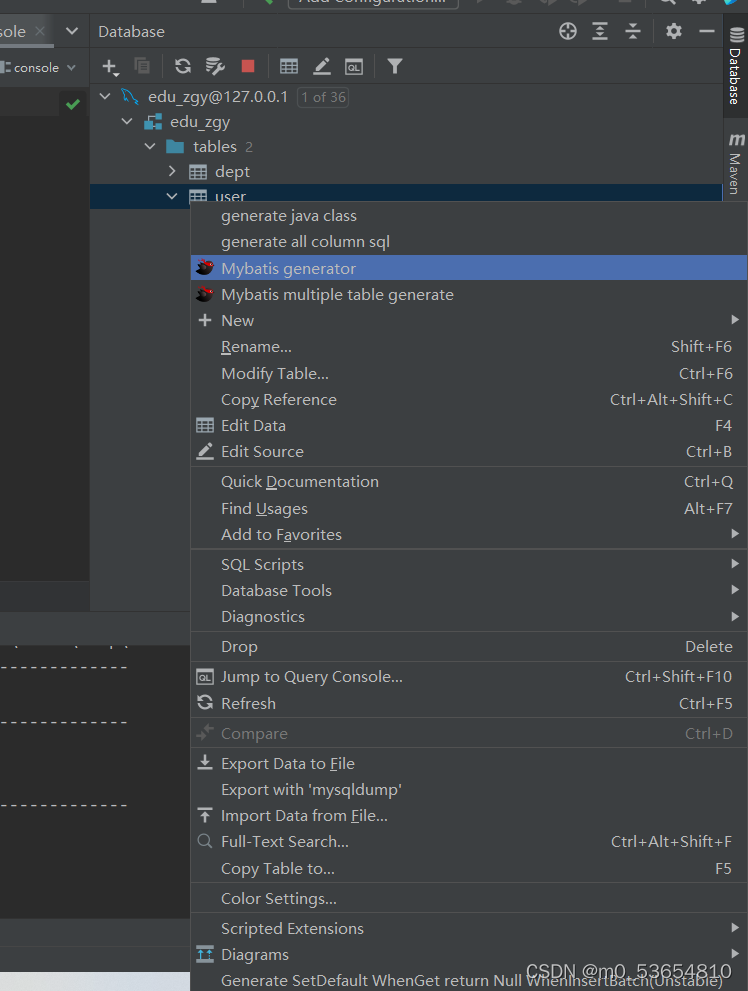Expand the dept table node
Image resolution: width=748 pixels, height=991 pixels.
click(x=172, y=171)
